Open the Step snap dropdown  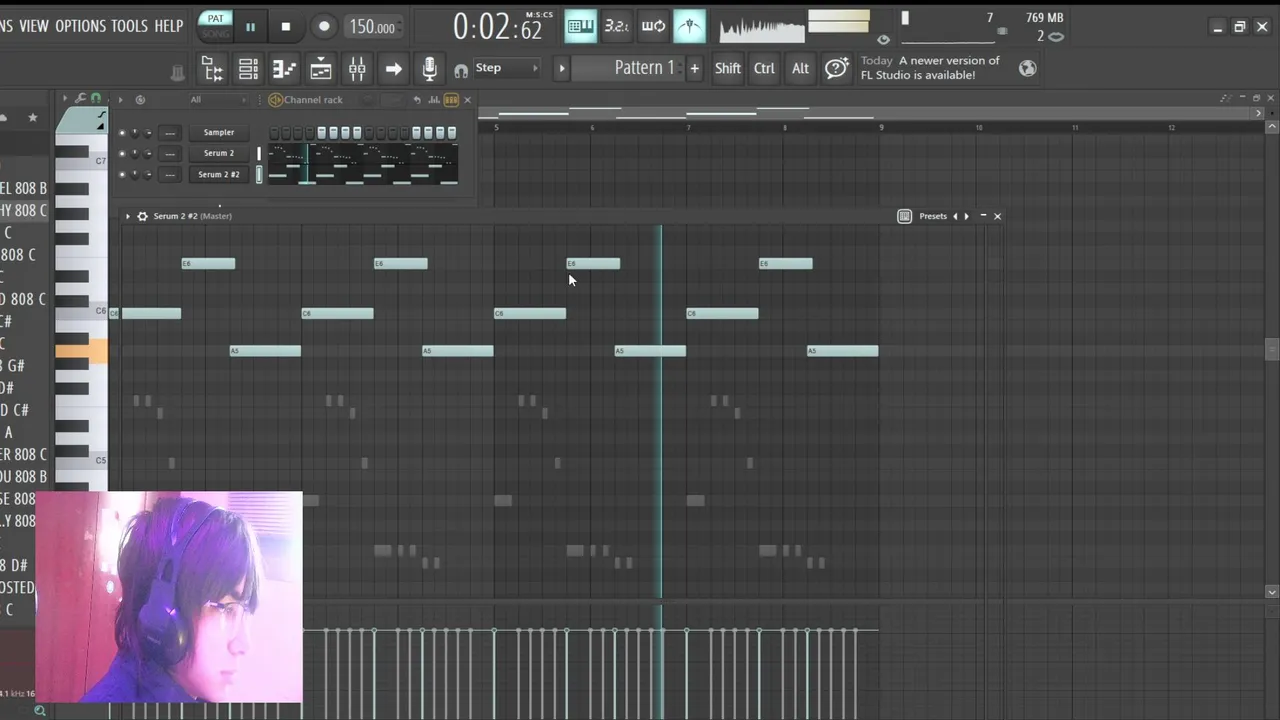coord(506,68)
